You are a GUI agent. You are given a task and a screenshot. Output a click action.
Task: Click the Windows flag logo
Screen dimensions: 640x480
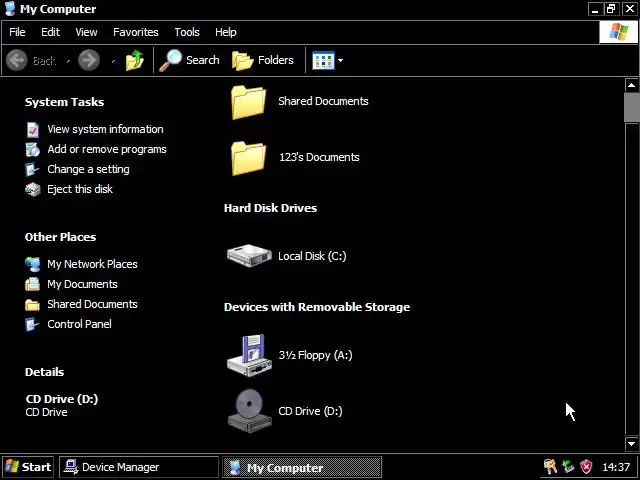click(x=618, y=32)
